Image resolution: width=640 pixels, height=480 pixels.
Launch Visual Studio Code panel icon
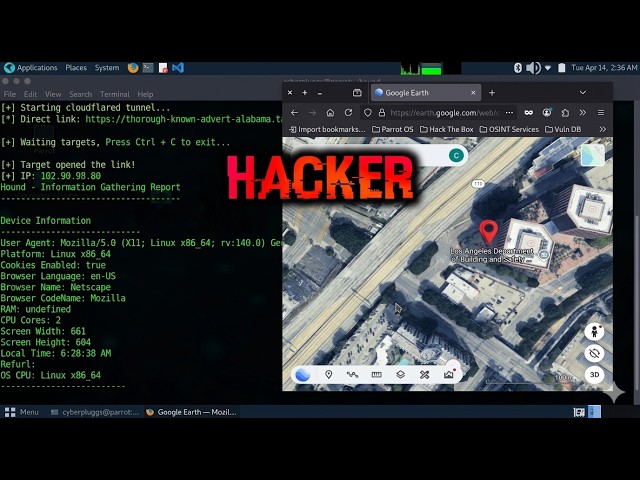[x=178, y=68]
